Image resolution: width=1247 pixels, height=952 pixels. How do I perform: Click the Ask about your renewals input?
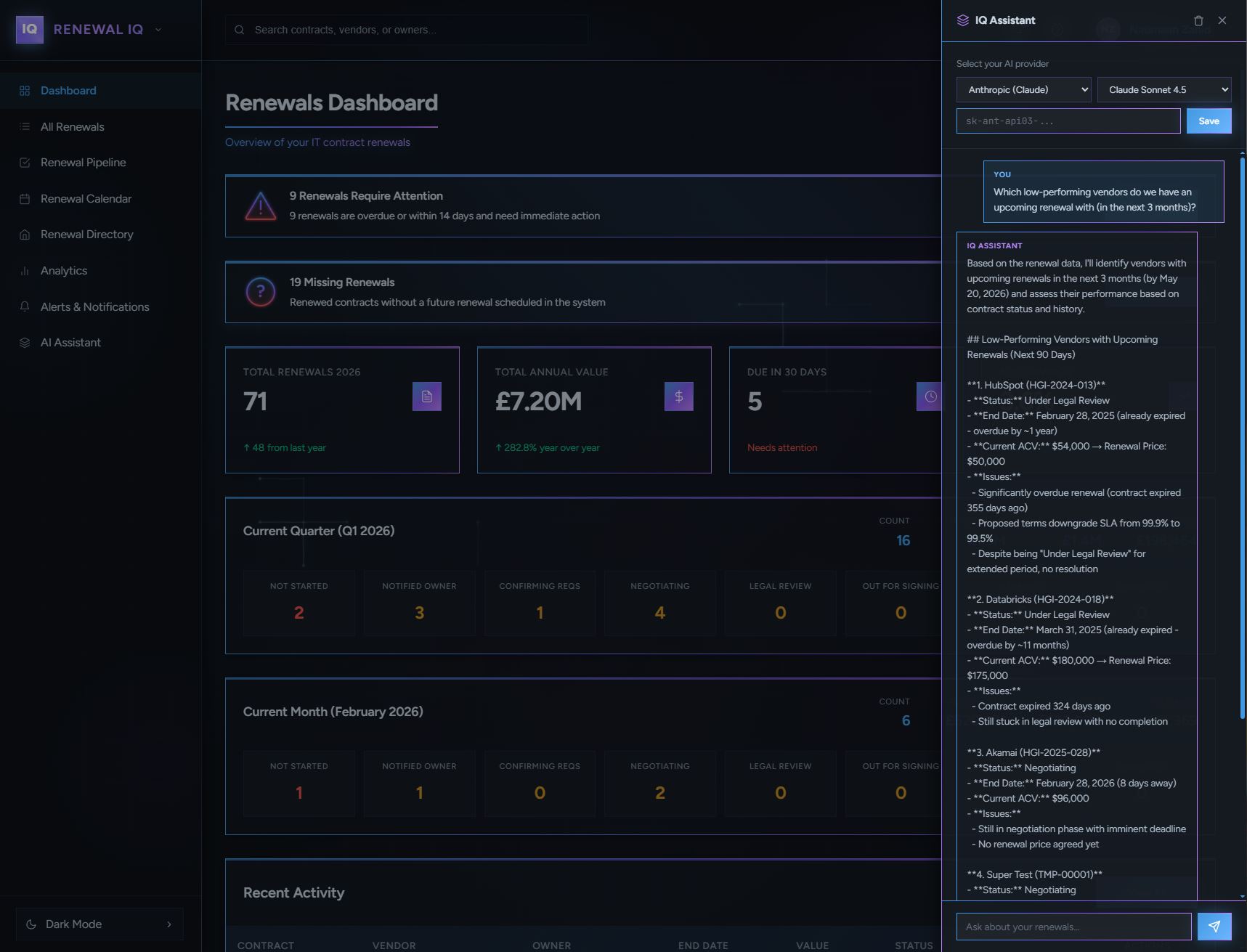1074,927
